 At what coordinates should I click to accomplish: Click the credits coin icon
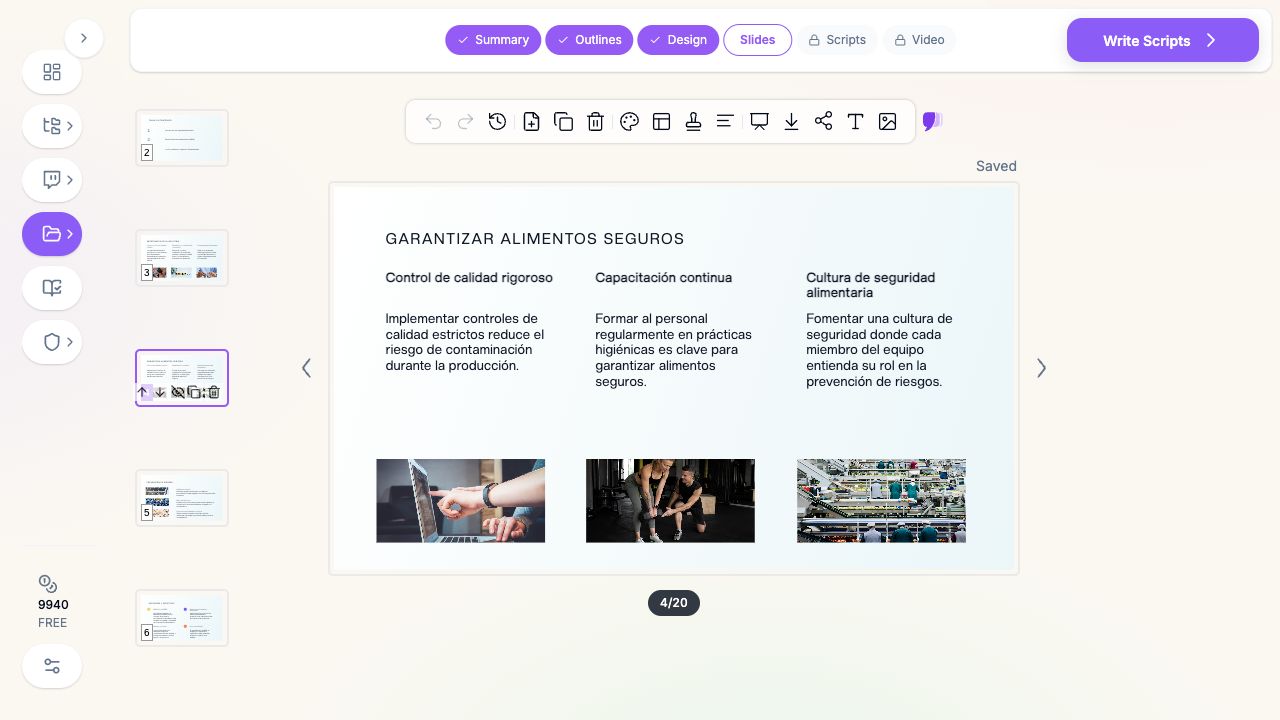point(48,584)
